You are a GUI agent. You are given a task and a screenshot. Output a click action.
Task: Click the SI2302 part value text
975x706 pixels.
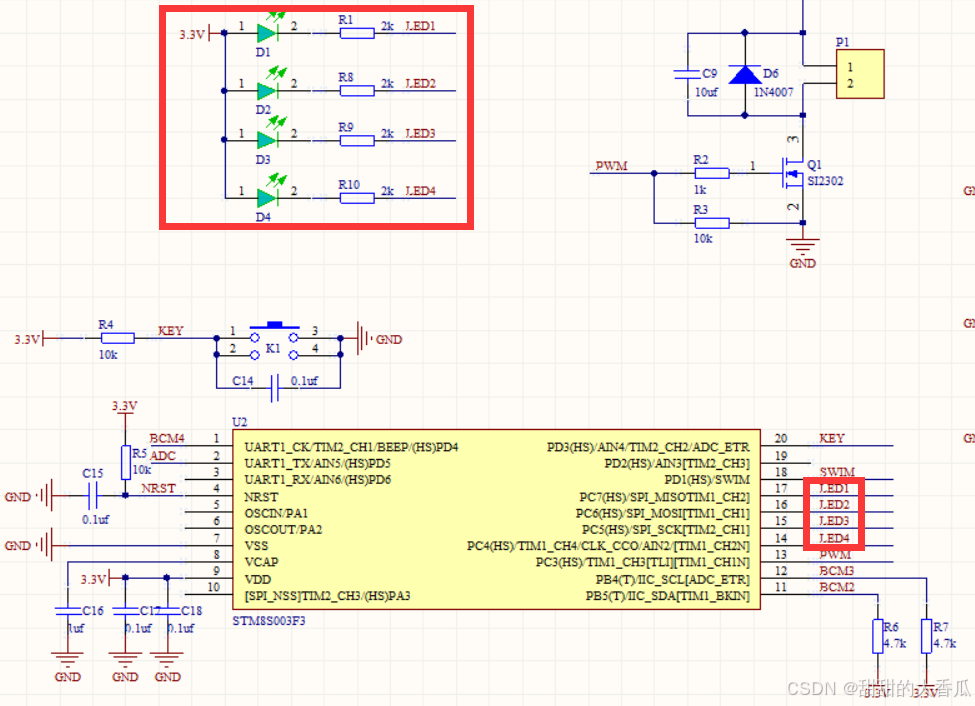[x=825, y=181]
